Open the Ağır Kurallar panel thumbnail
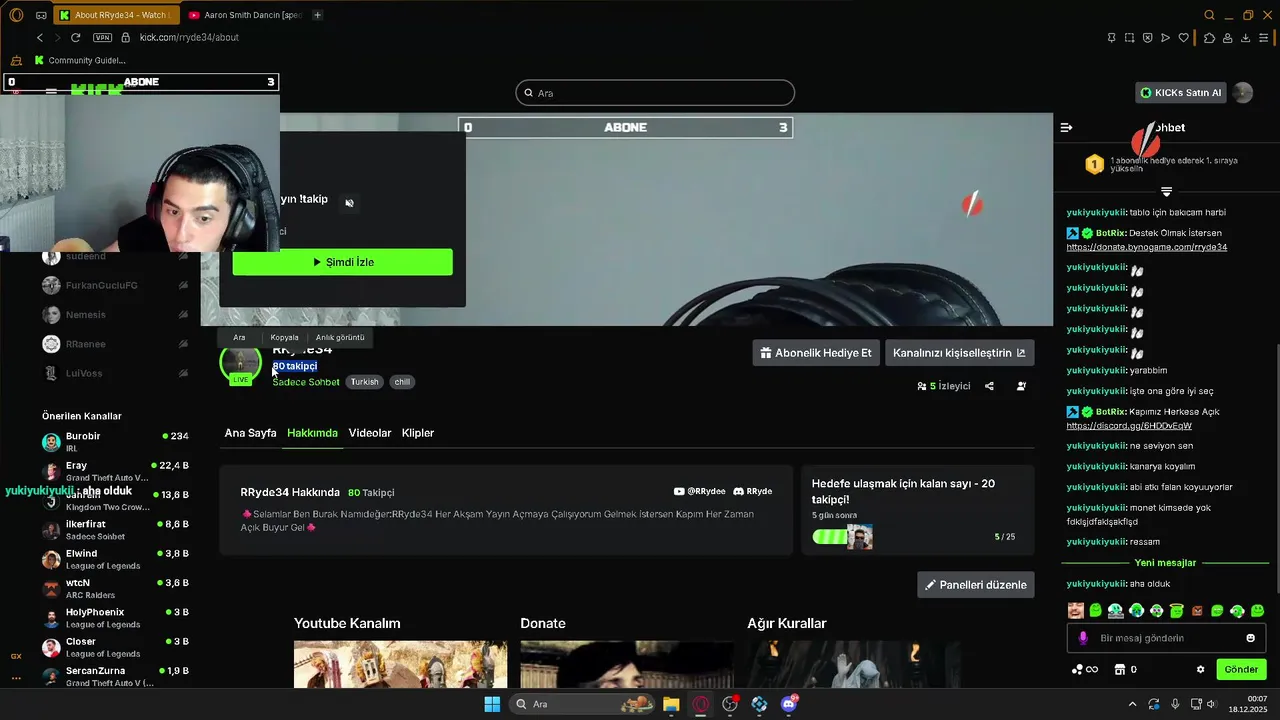Viewport: 1280px width, 720px height. pyautogui.click(x=853, y=664)
